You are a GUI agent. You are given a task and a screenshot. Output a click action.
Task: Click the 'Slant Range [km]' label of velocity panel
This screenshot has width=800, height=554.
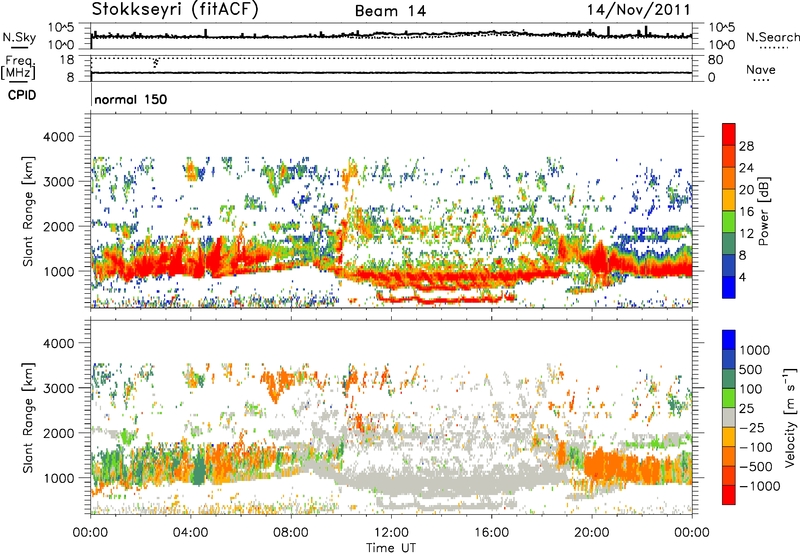click(x=28, y=418)
